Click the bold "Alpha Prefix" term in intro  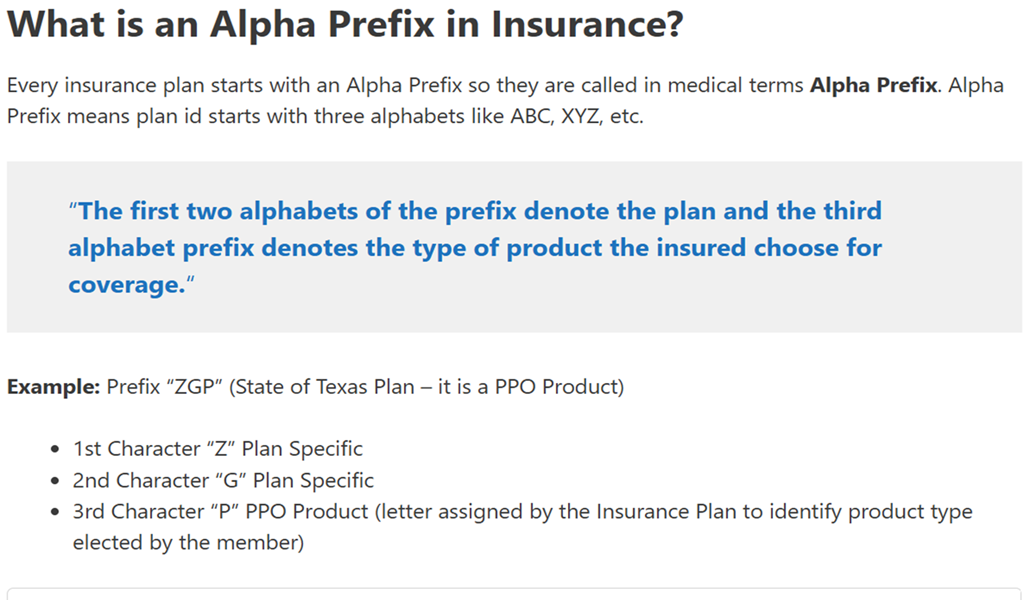873,85
